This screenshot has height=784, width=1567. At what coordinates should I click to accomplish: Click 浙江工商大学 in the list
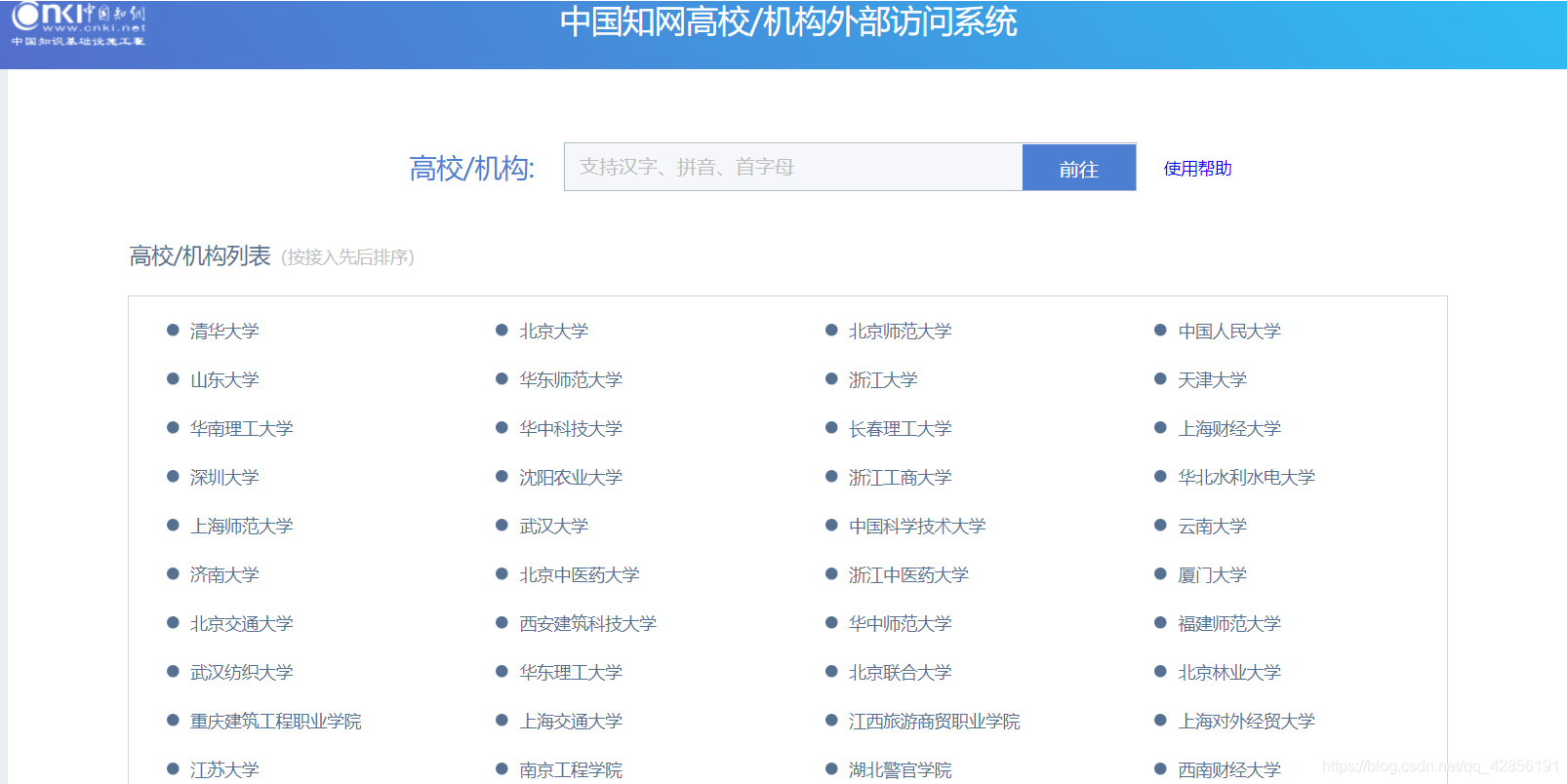901,478
